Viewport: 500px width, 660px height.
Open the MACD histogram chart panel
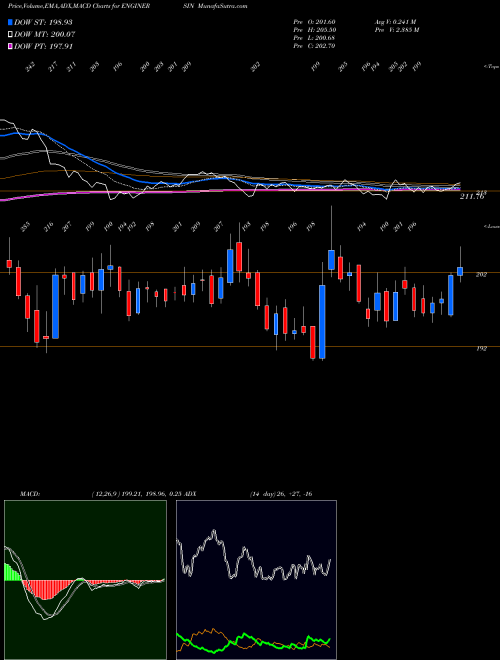[85, 580]
